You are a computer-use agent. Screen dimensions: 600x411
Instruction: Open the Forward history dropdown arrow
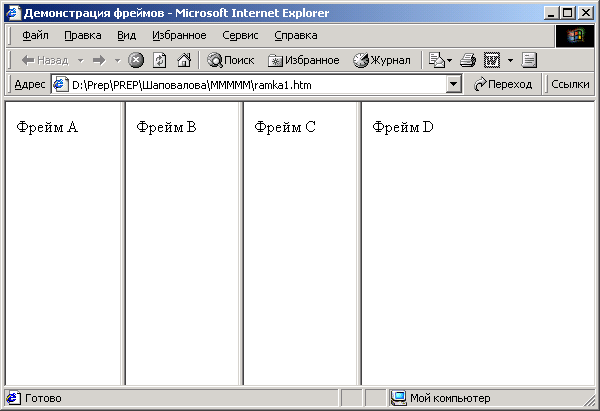[x=117, y=60]
